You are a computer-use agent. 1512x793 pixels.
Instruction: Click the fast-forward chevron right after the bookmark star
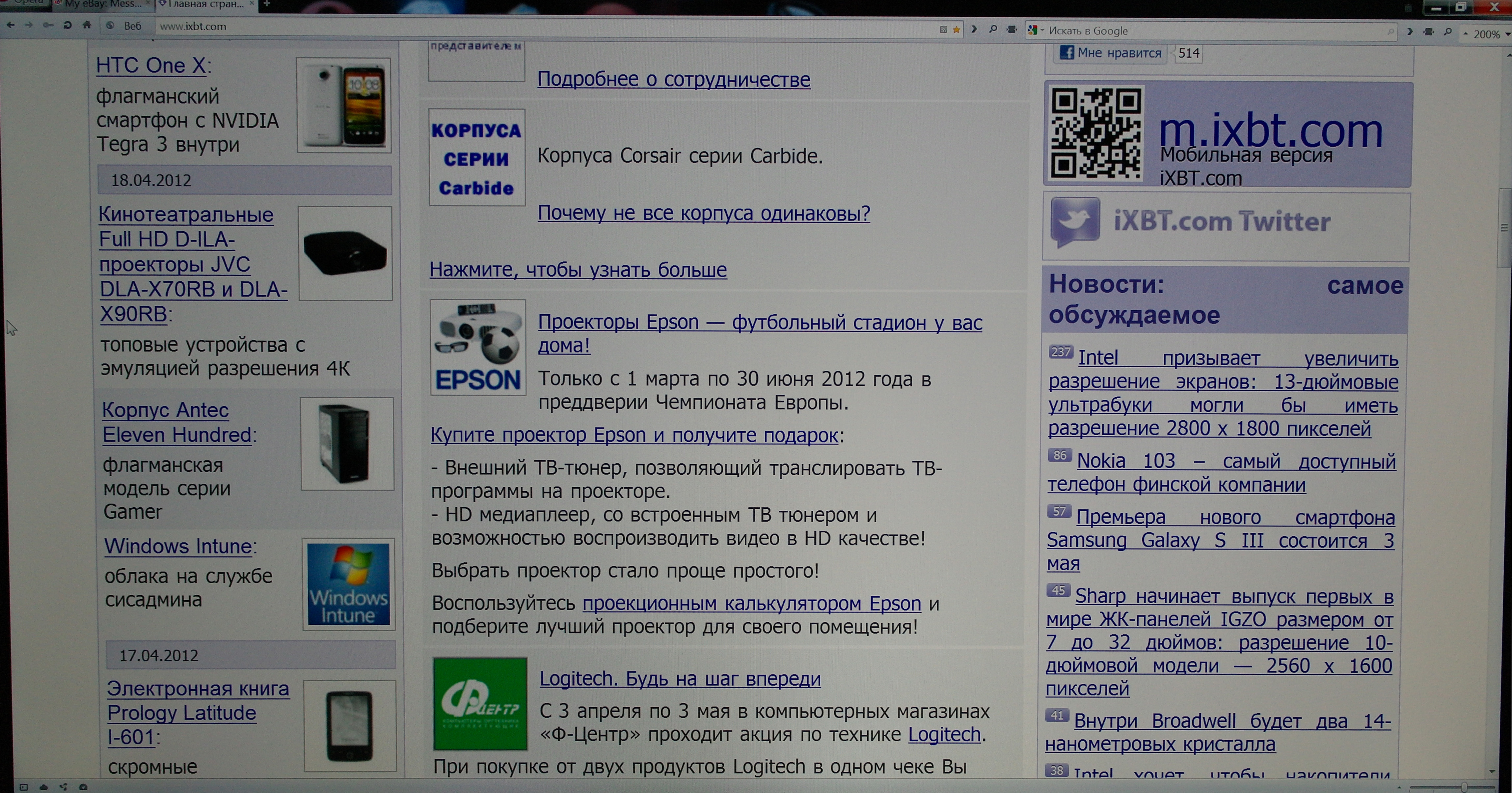tap(974, 29)
